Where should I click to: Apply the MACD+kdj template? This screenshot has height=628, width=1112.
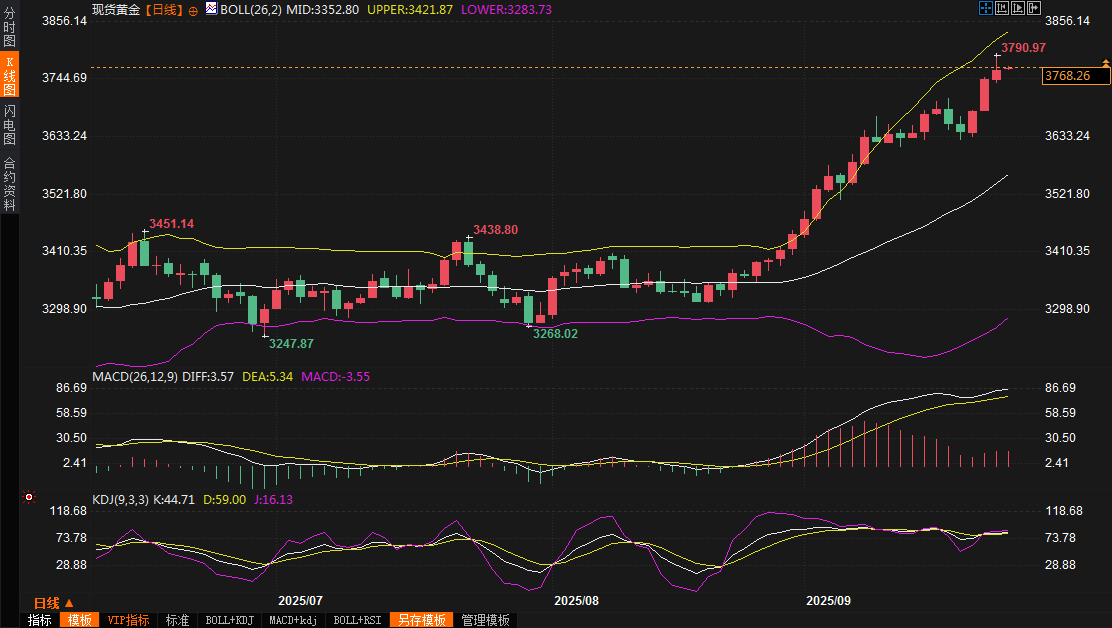click(293, 620)
